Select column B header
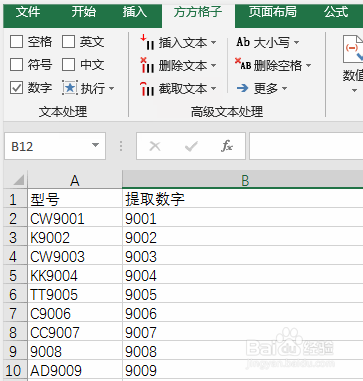The height and width of the screenshot is (381, 363). [243, 180]
